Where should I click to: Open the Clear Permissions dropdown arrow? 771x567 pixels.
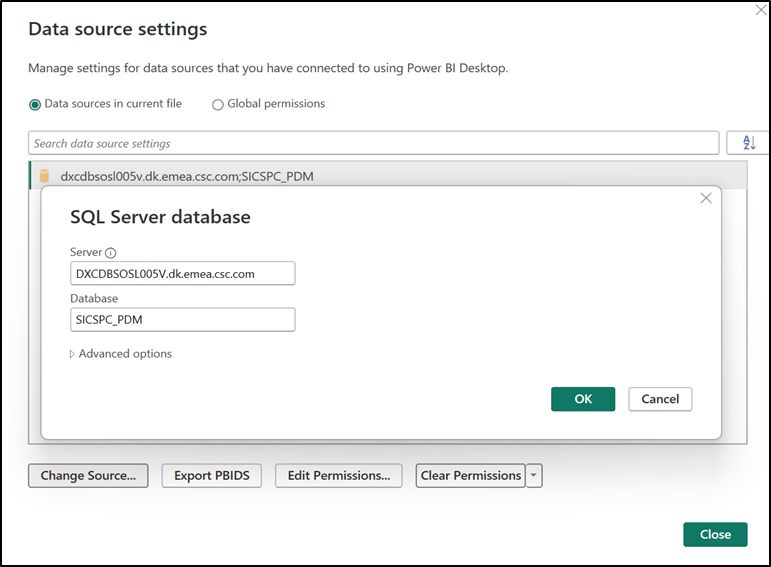[534, 476]
